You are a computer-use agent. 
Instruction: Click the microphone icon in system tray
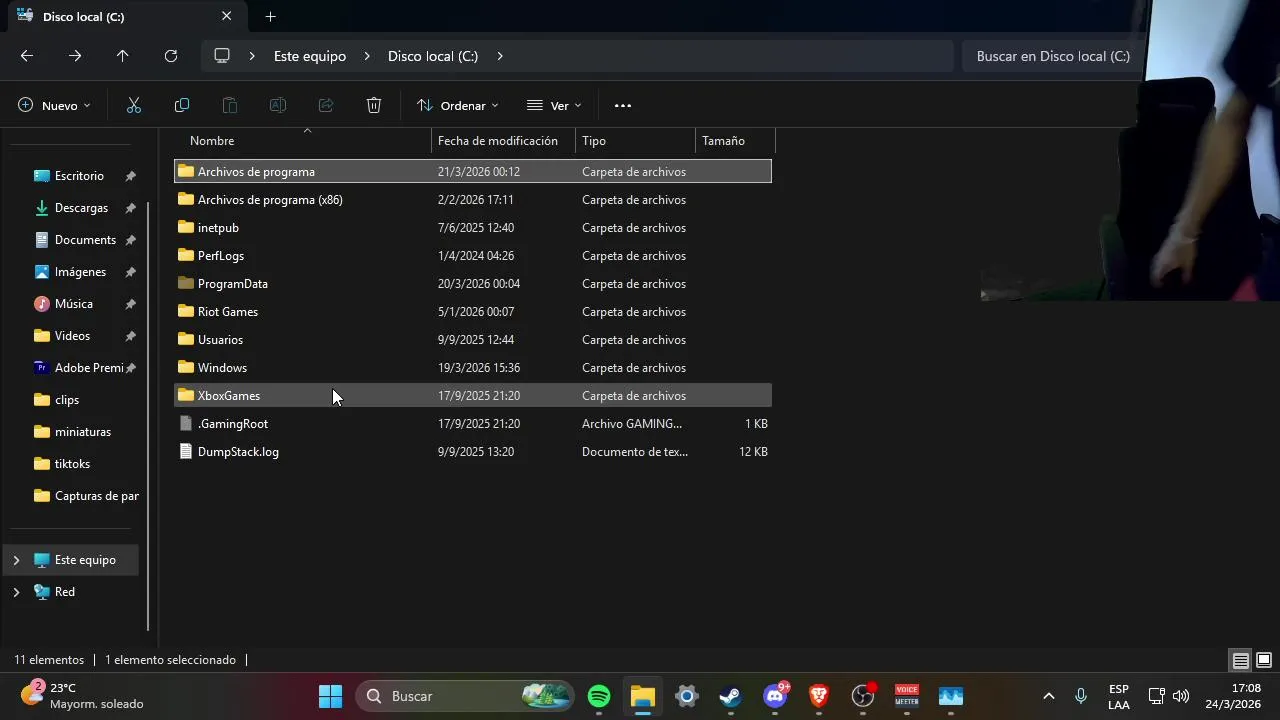click(x=1081, y=696)
